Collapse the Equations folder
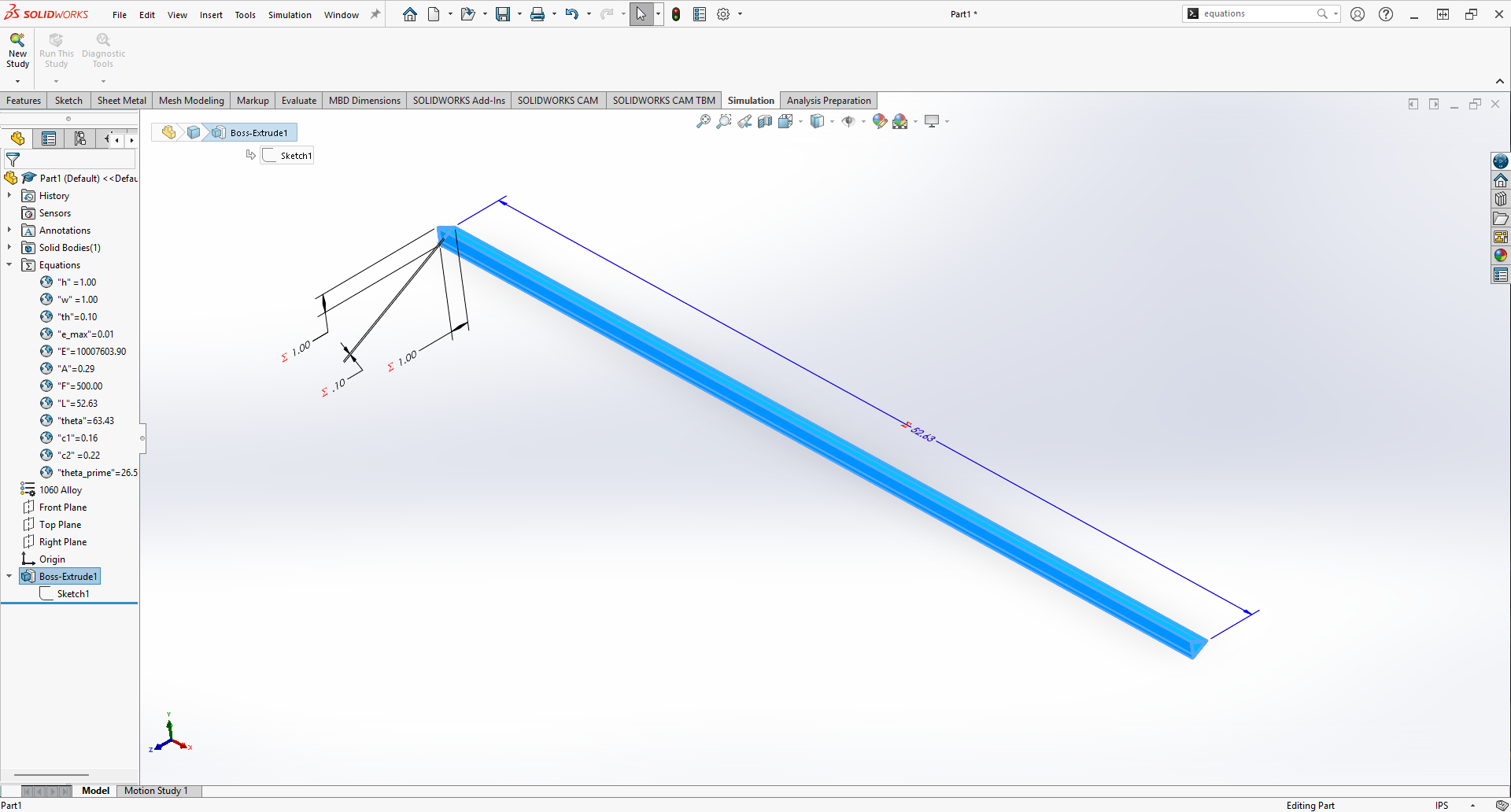1511x812 pixels. coord(9,264)
